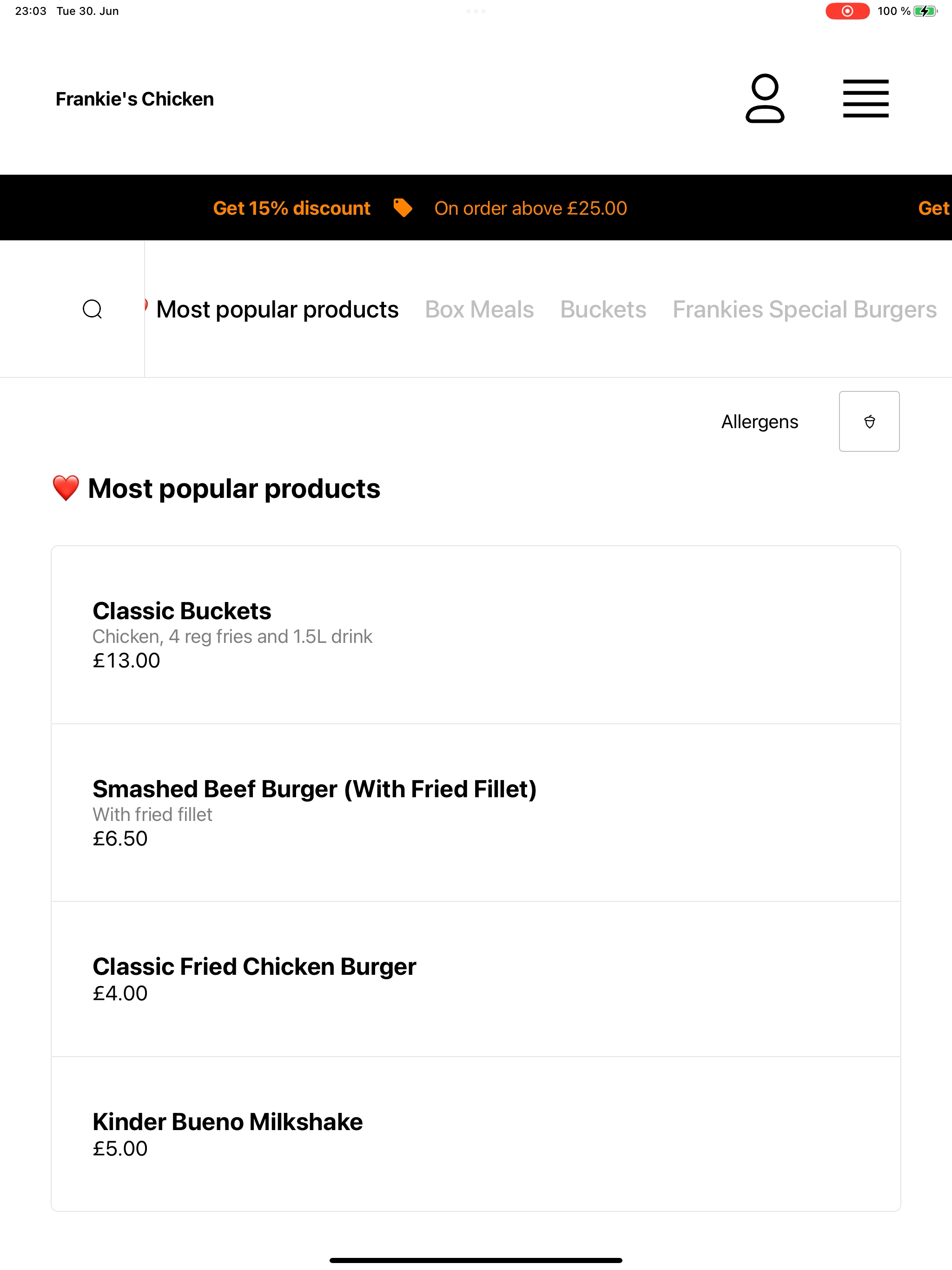
Task: Open Frankies Special Burgers category
Action: [x=805, y=310]
